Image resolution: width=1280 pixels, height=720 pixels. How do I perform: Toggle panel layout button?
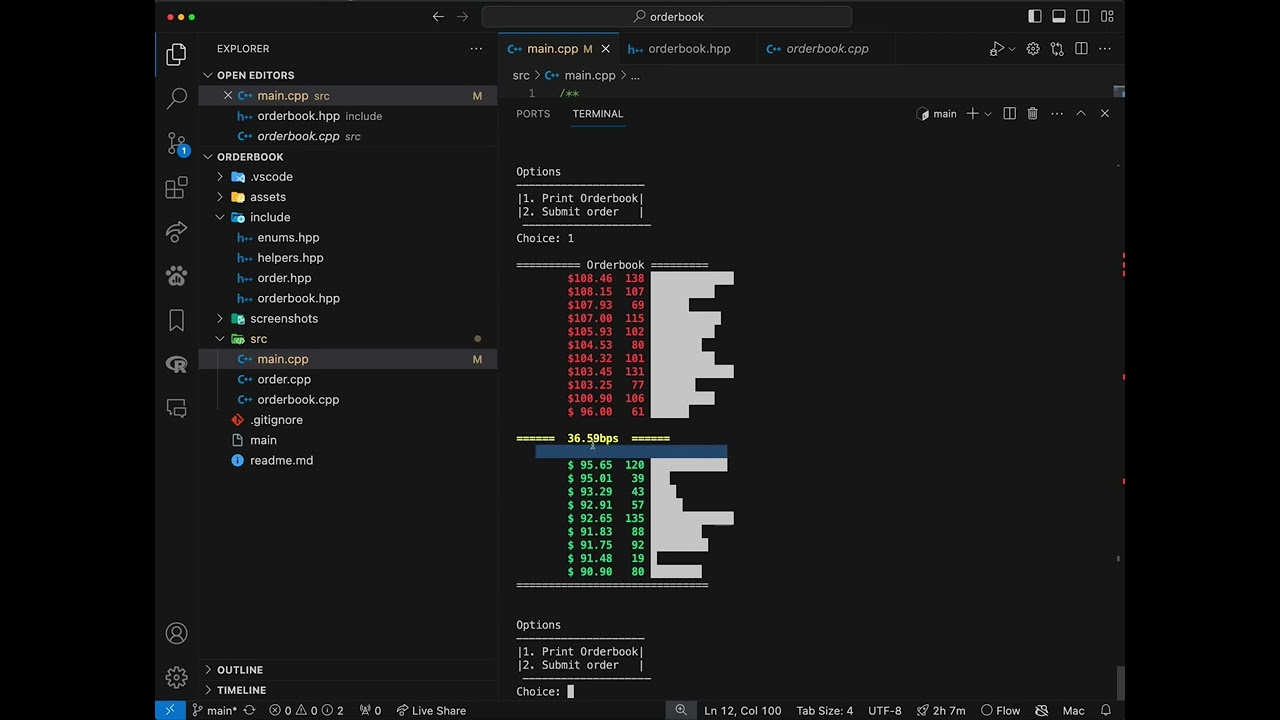pos(1059,16)
